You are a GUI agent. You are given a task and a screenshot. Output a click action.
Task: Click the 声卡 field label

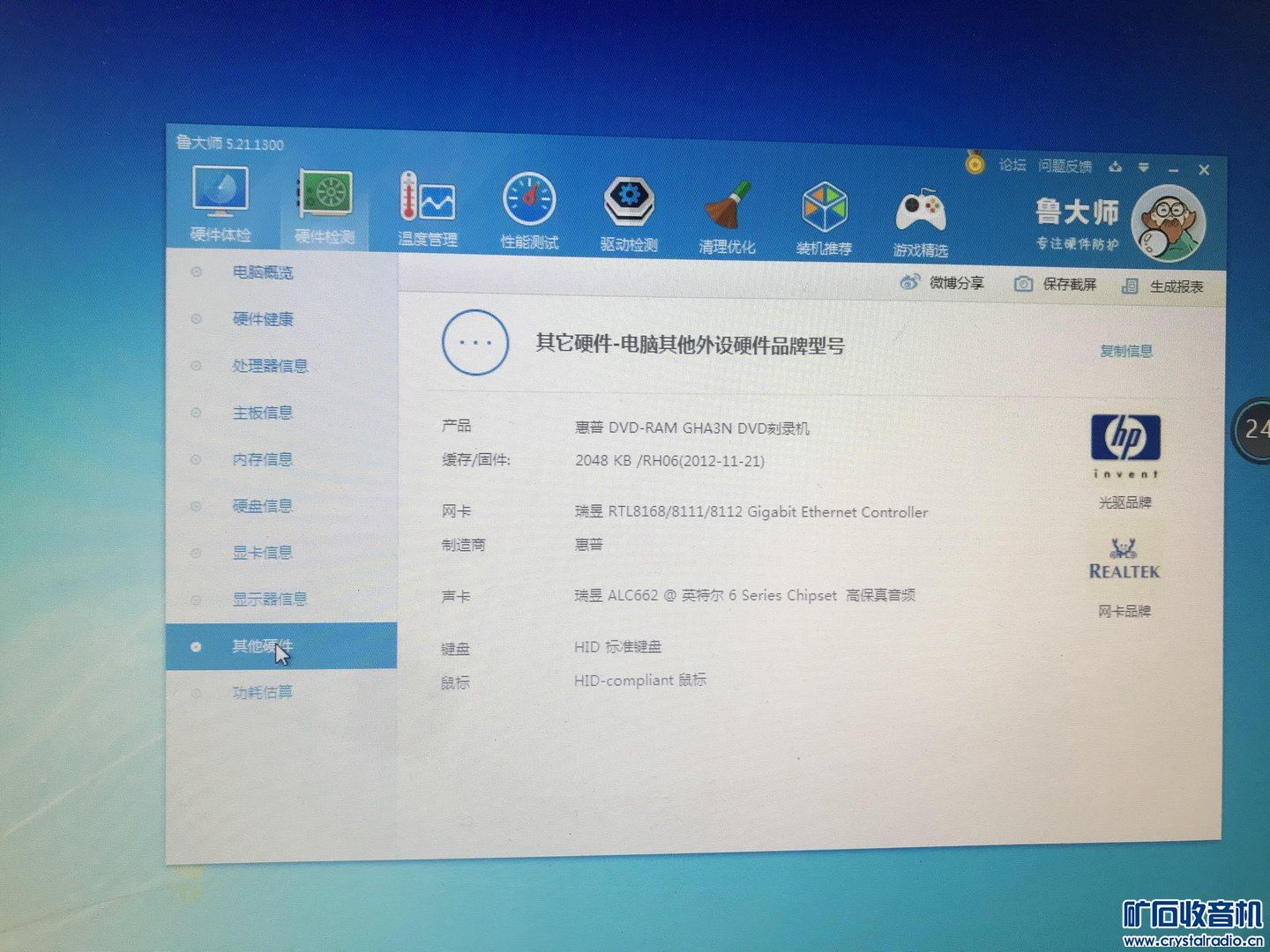456,597
